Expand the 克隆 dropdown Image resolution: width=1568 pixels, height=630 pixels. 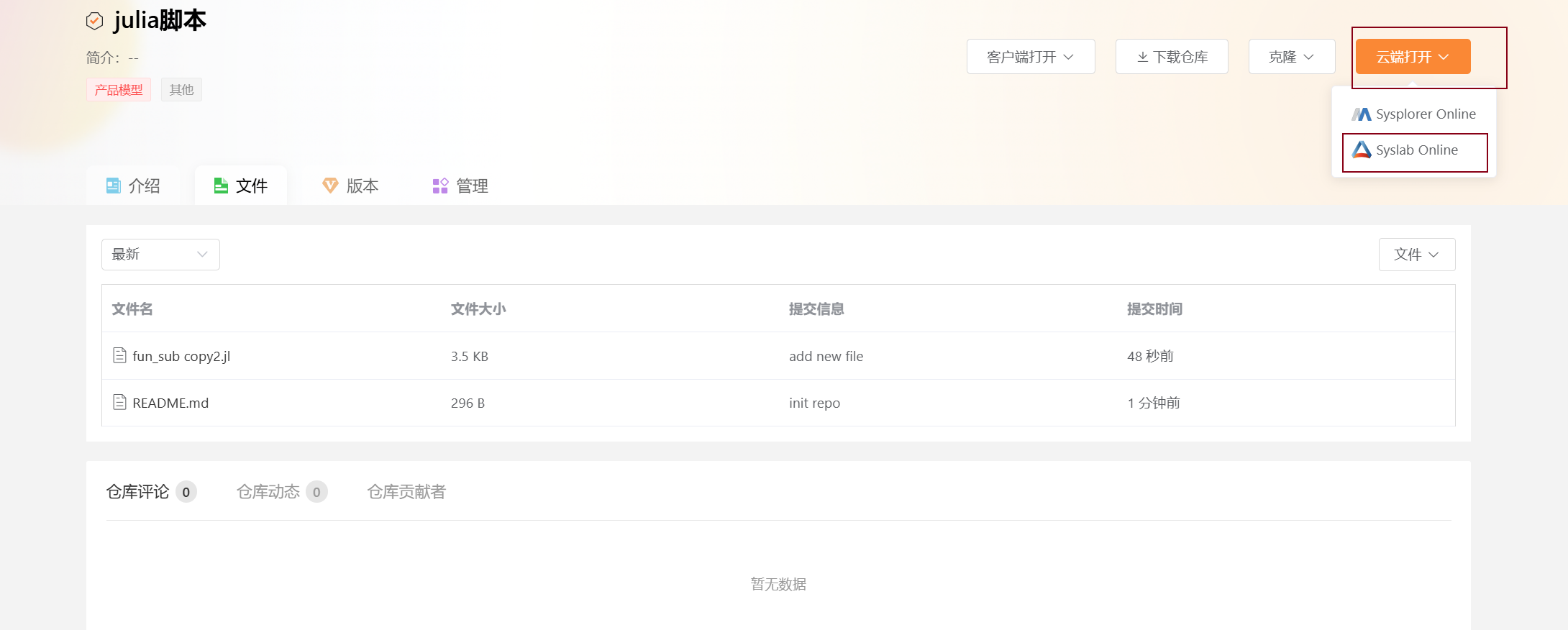(x=1292, y=56)
